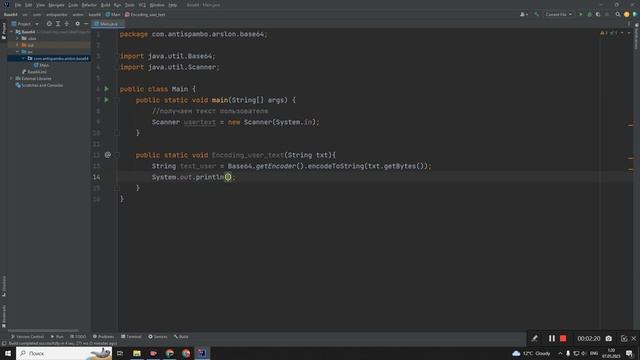
Task: Hide the Project panel with minus icon
Action: [x=86, y=24]
